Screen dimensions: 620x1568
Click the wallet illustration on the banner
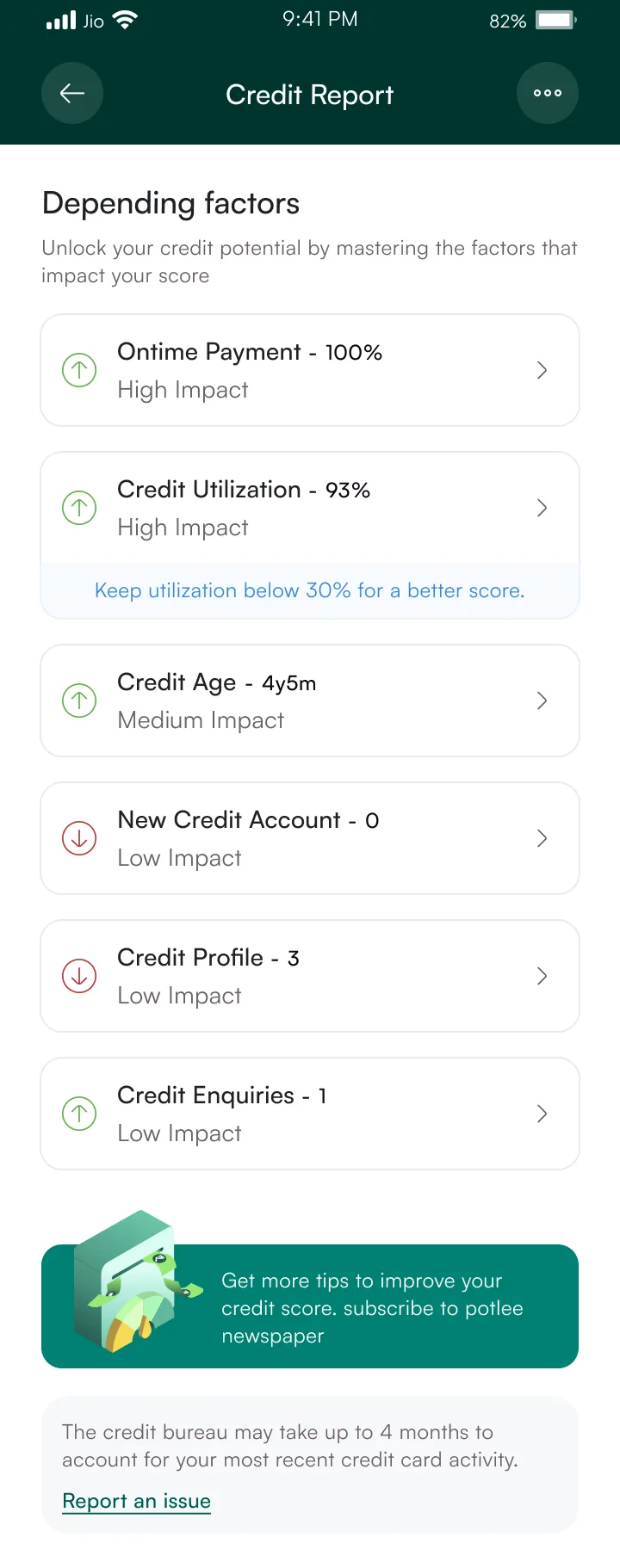136,1282
